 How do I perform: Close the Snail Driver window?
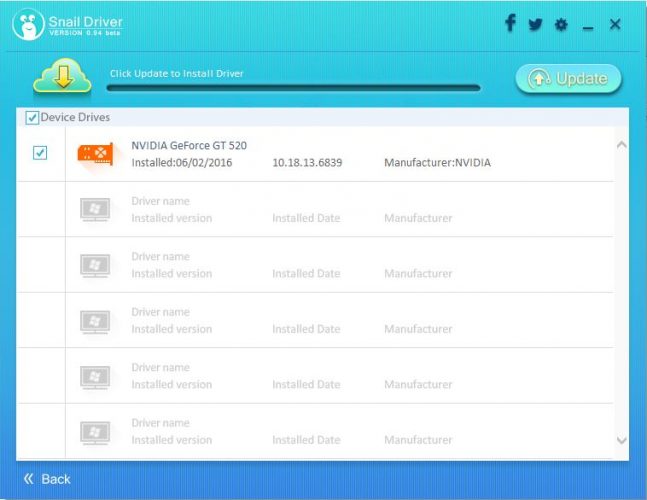(x=615, y=24)
